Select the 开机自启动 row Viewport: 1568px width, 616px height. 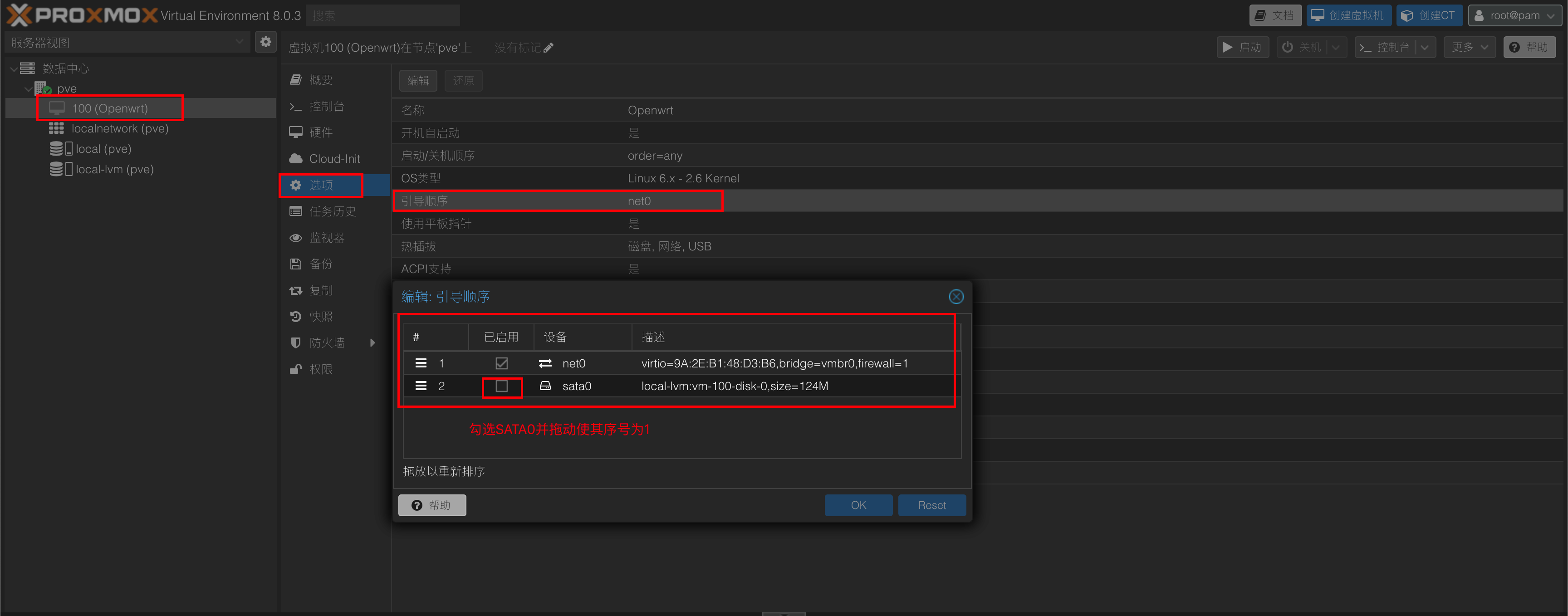pos(978,133)
